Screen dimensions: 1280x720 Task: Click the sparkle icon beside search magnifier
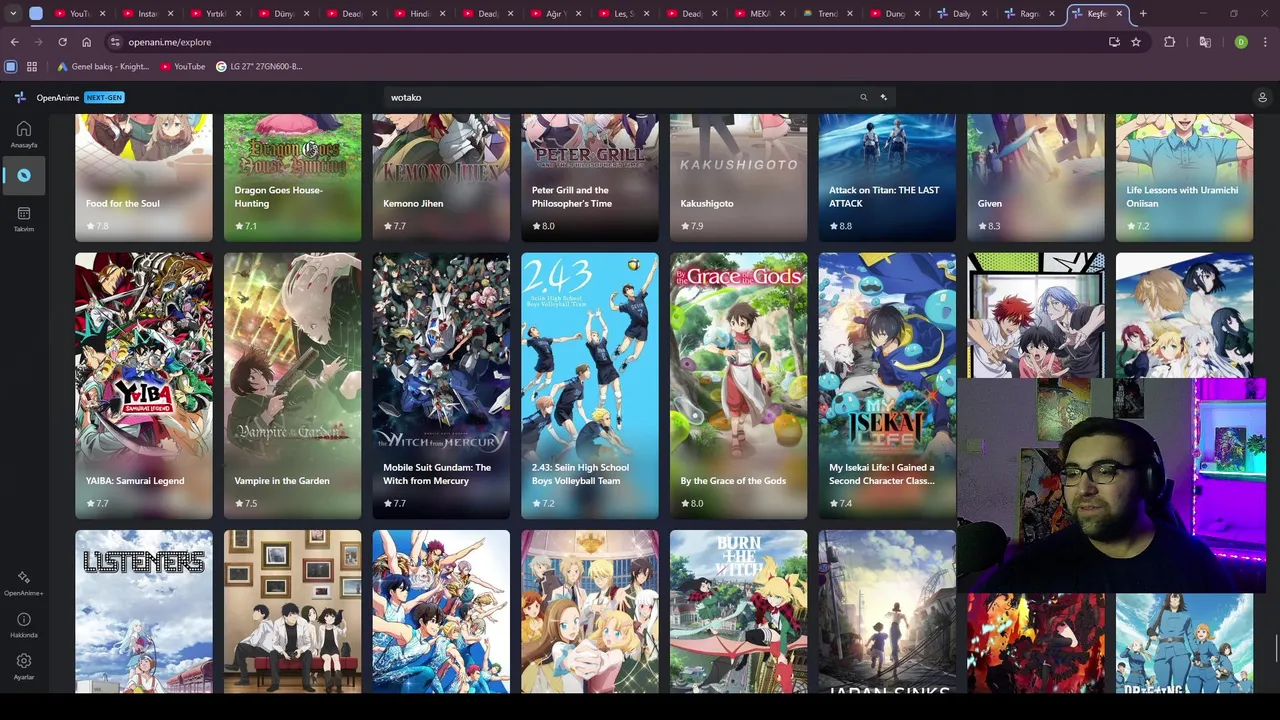[x=884, y=97]
